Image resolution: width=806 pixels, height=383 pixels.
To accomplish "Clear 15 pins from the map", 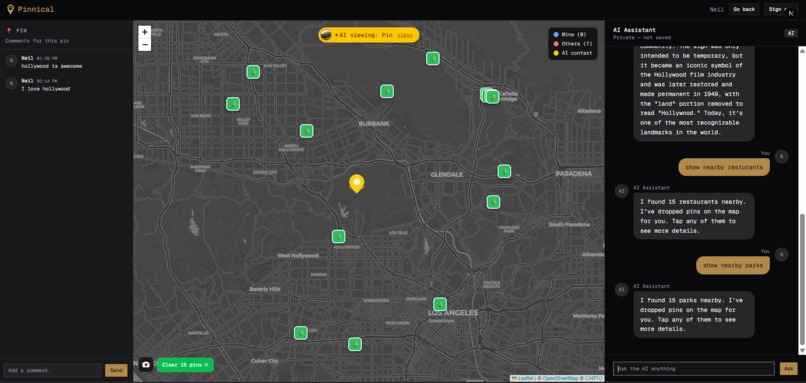I will 185,364.
